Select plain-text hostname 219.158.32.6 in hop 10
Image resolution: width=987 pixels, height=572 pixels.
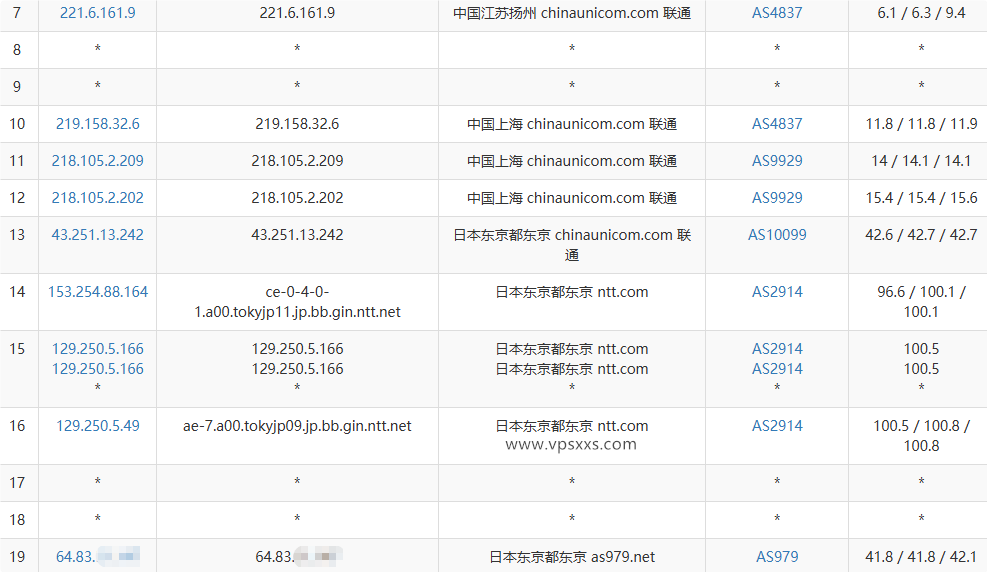[297, 124]
